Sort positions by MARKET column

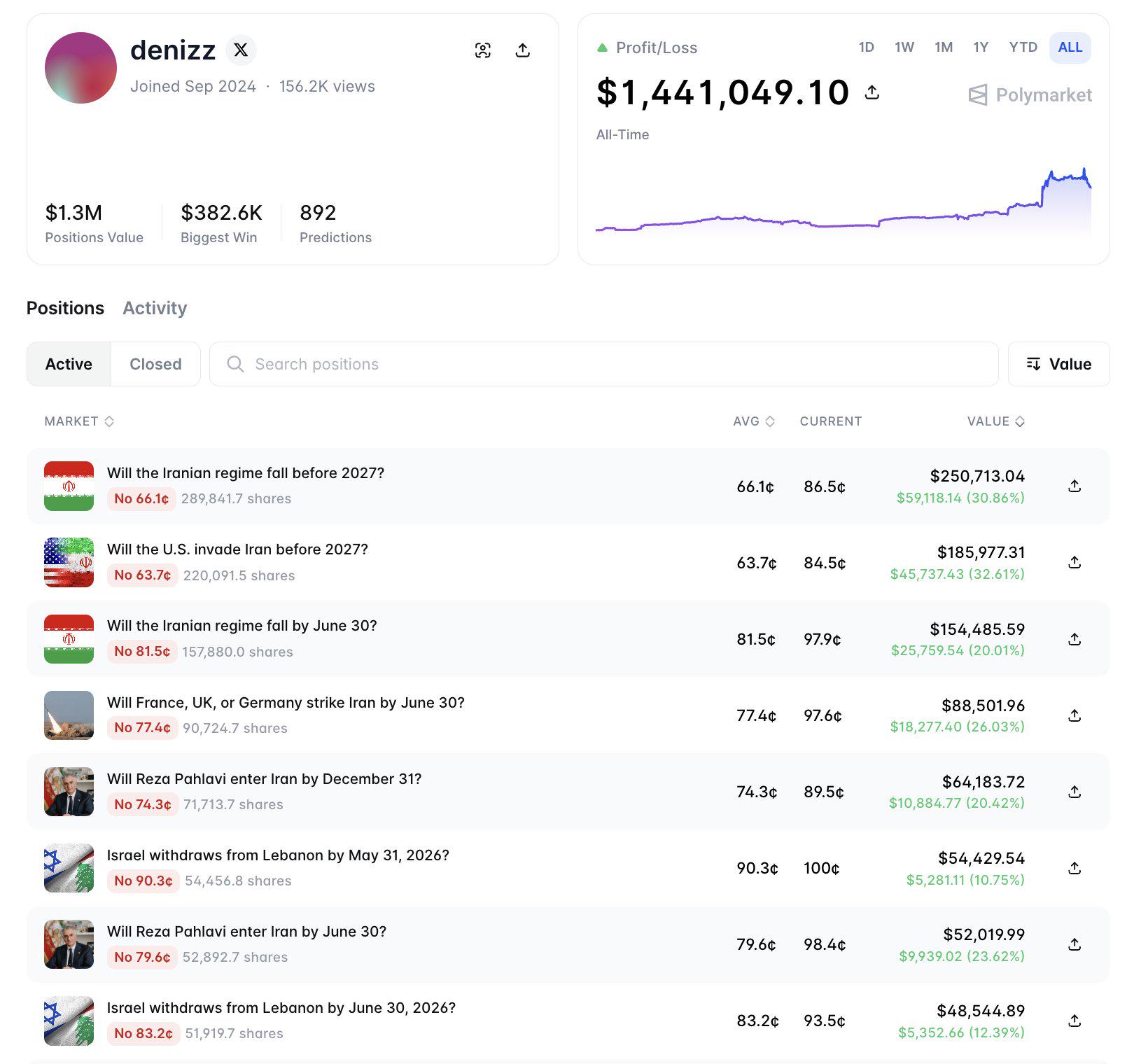(79, 421)
